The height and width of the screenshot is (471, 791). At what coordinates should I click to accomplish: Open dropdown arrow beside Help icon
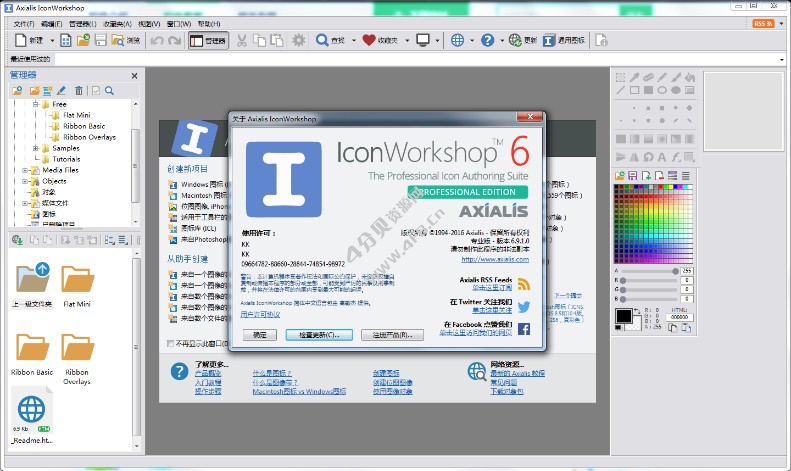[502, 40]
